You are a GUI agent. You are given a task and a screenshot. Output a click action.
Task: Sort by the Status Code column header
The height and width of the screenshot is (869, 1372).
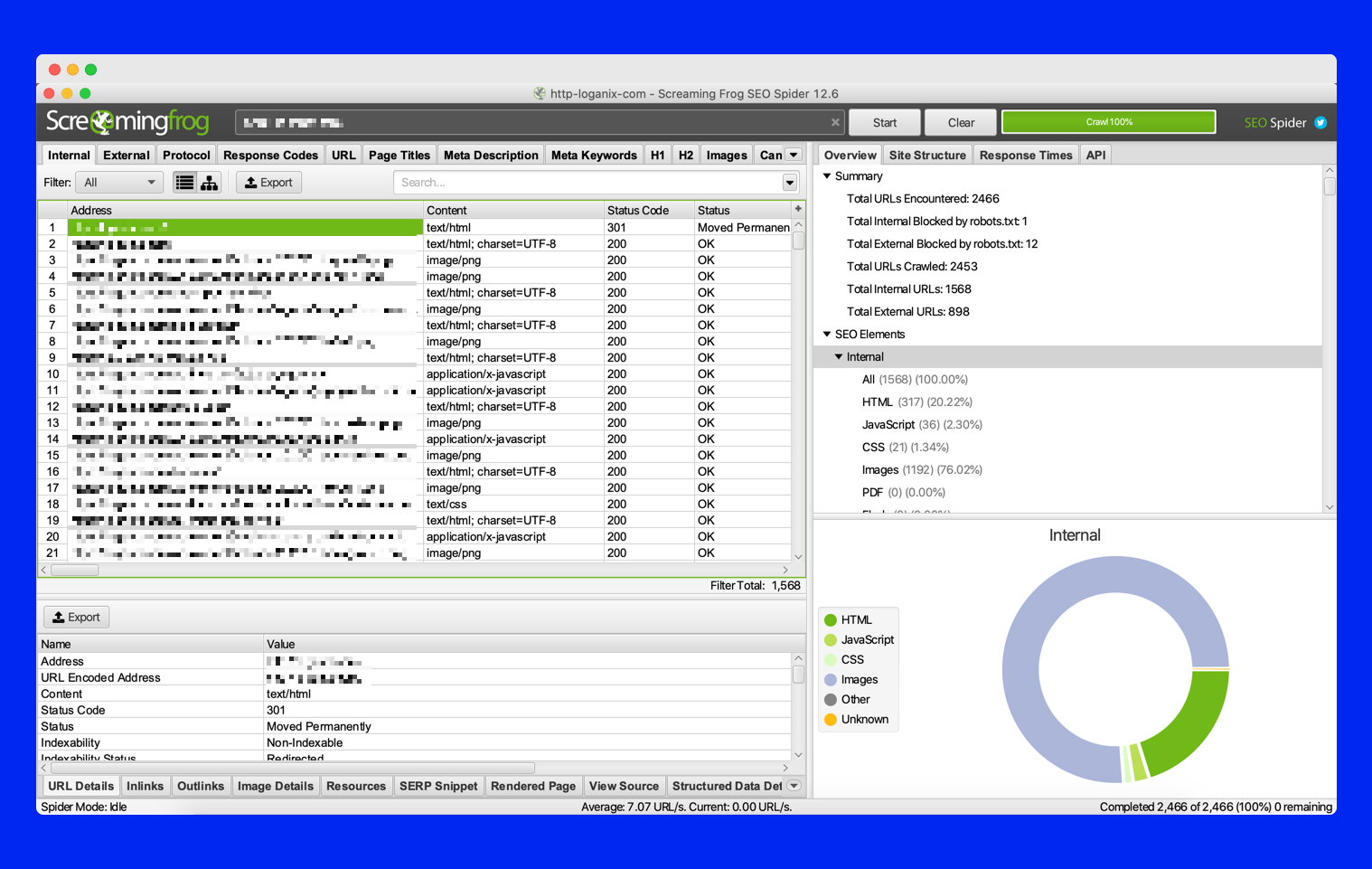(x=649, y=211)
